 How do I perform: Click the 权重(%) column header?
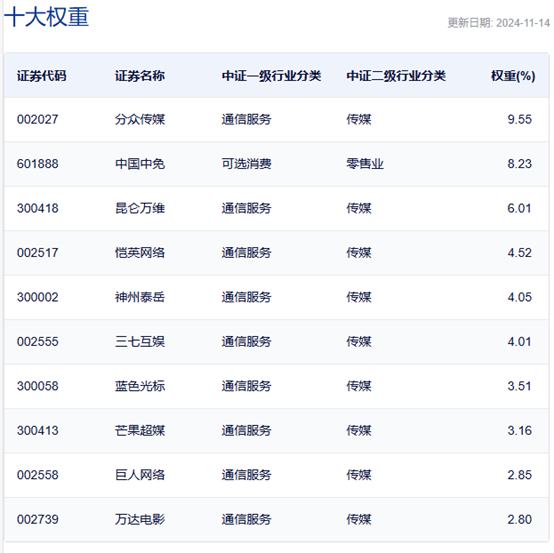tap(513, 76)
